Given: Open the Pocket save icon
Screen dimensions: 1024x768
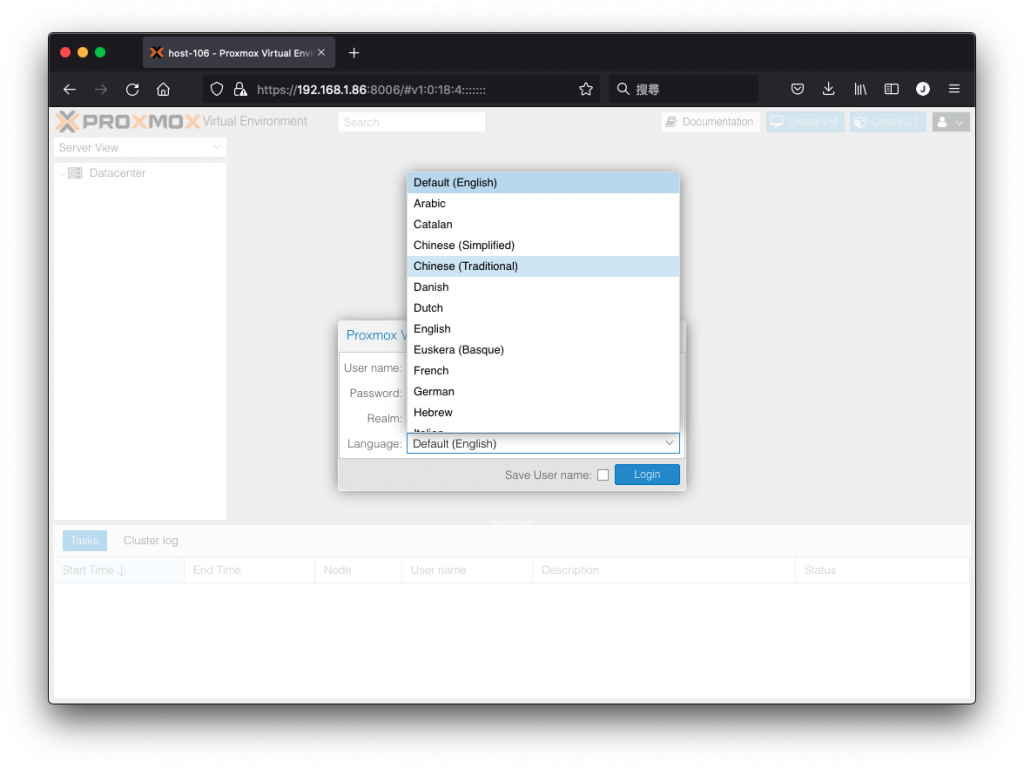Looking at the screenshot, I should (x=797, y=89).
